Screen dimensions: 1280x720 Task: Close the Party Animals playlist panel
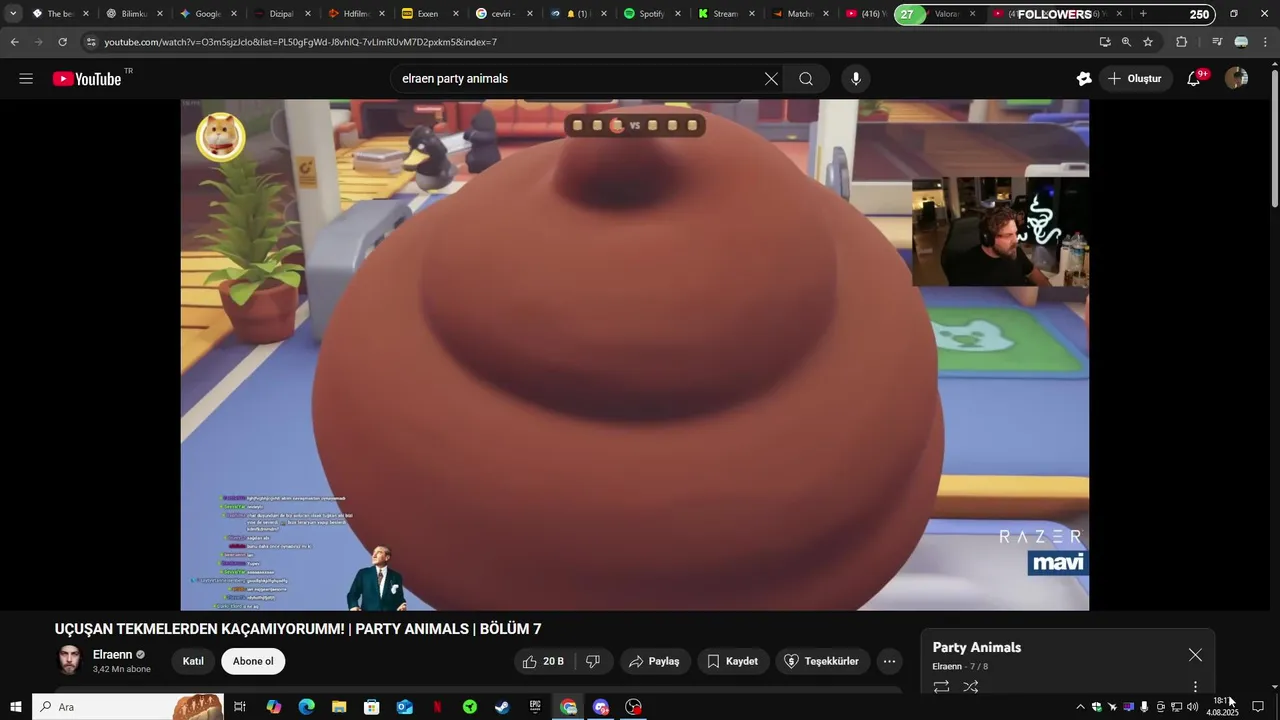point(1195,655)
